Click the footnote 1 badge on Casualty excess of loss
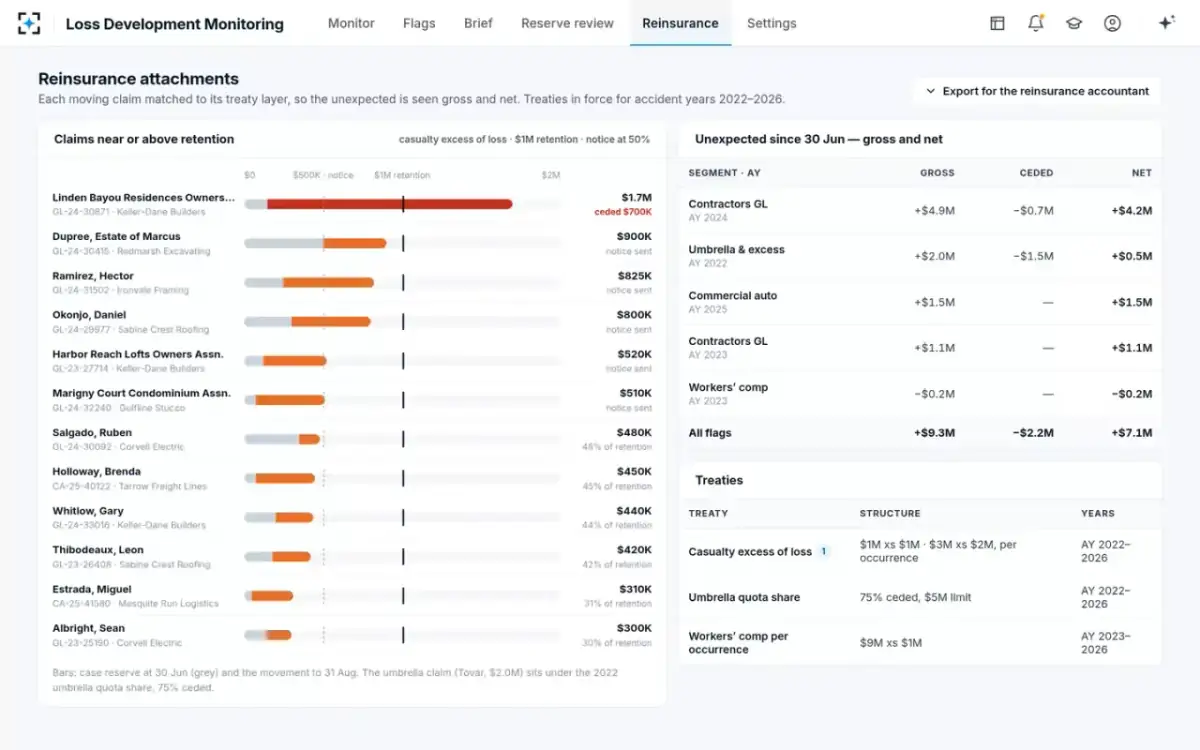Image resolution: width=1200 pixels, height=750 pixels. (824, 551)
